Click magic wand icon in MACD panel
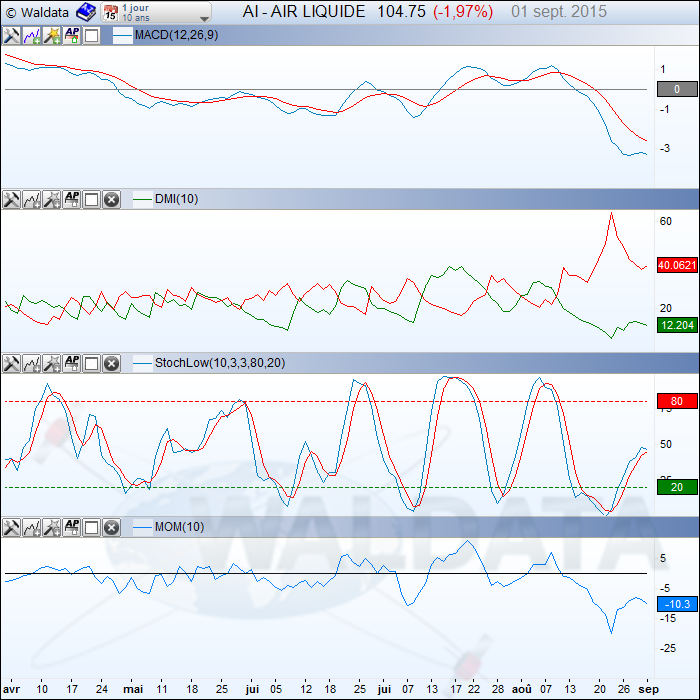Screen dimensions: 700x700 click(x=52, y=36)
